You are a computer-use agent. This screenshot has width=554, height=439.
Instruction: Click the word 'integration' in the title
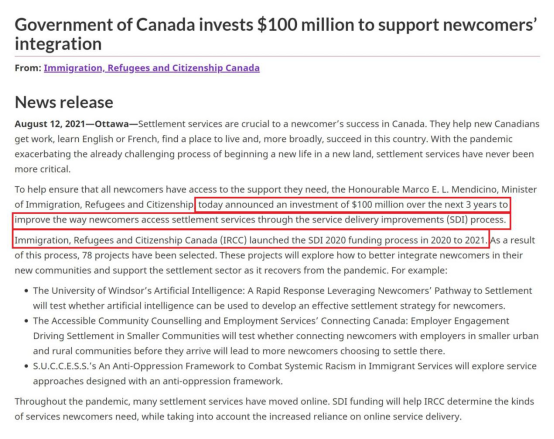point(58,44)
